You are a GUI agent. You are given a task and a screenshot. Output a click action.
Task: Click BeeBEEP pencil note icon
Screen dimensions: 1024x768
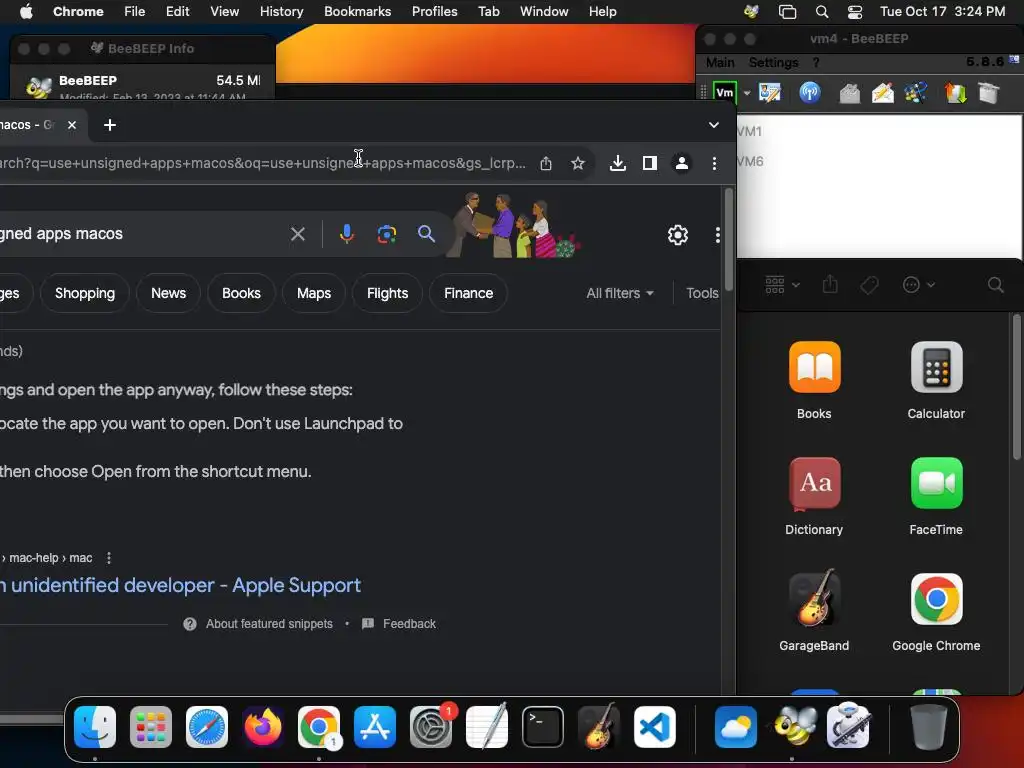[x=883, y=93]
